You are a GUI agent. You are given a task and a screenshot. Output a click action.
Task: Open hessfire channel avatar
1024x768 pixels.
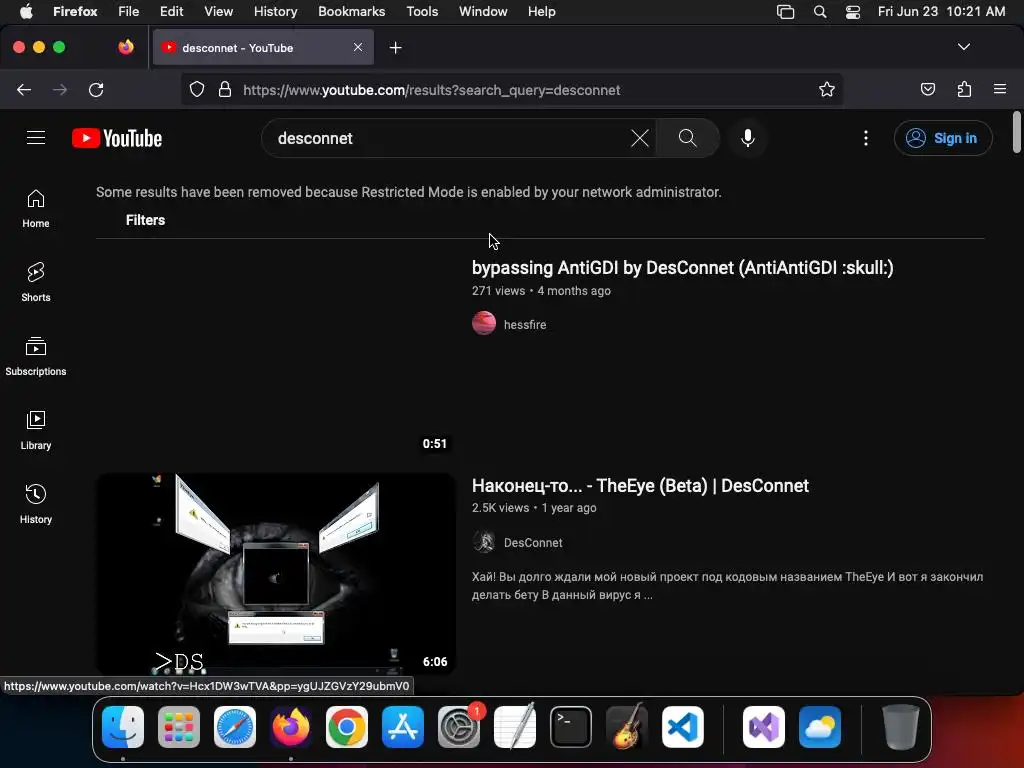[484, 323]
